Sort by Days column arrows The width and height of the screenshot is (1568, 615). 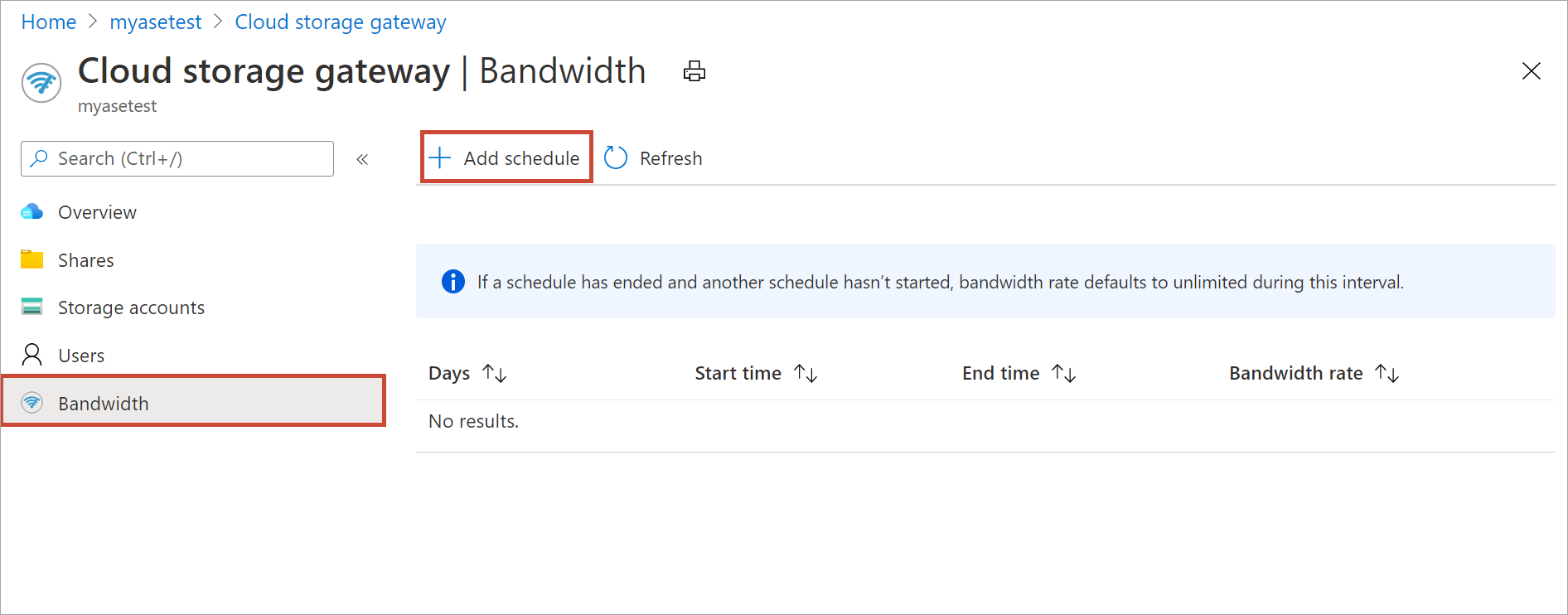[x=495, y=374]
